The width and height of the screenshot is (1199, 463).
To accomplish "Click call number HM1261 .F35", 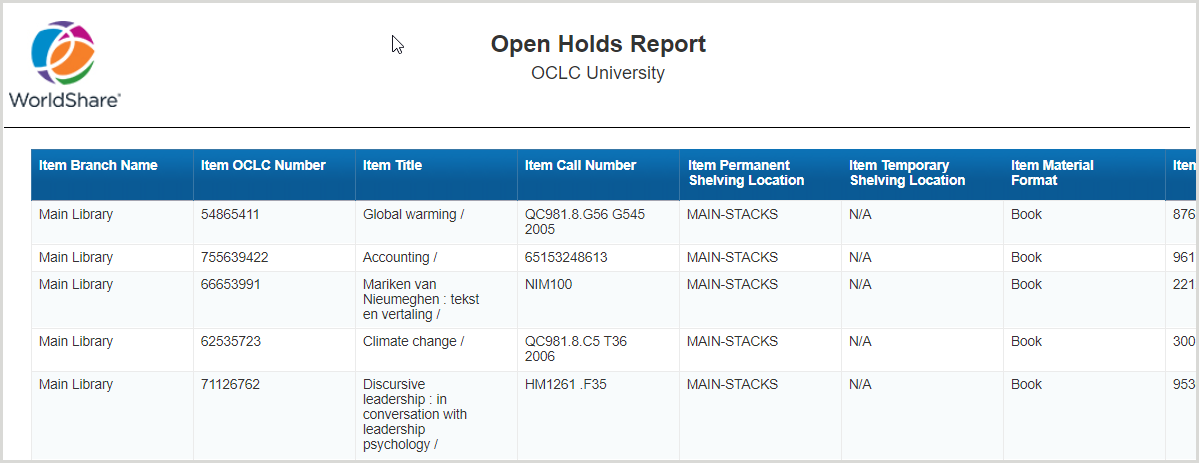I will 566,384.
